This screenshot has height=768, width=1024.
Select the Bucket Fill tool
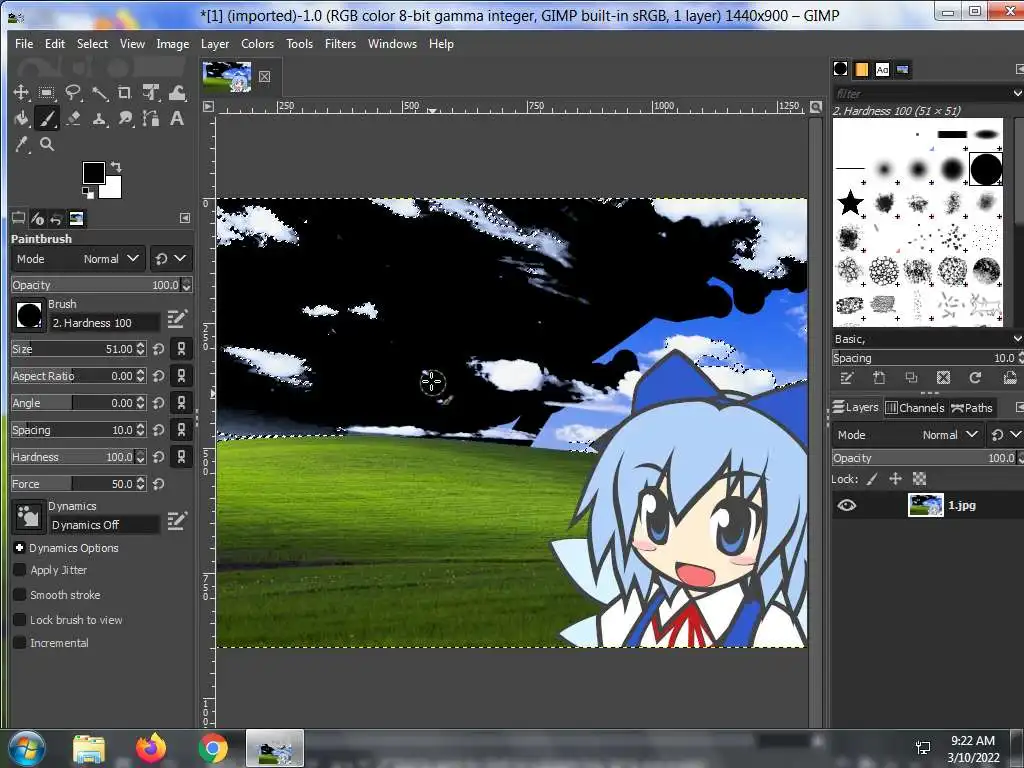[x=21, y=118]
